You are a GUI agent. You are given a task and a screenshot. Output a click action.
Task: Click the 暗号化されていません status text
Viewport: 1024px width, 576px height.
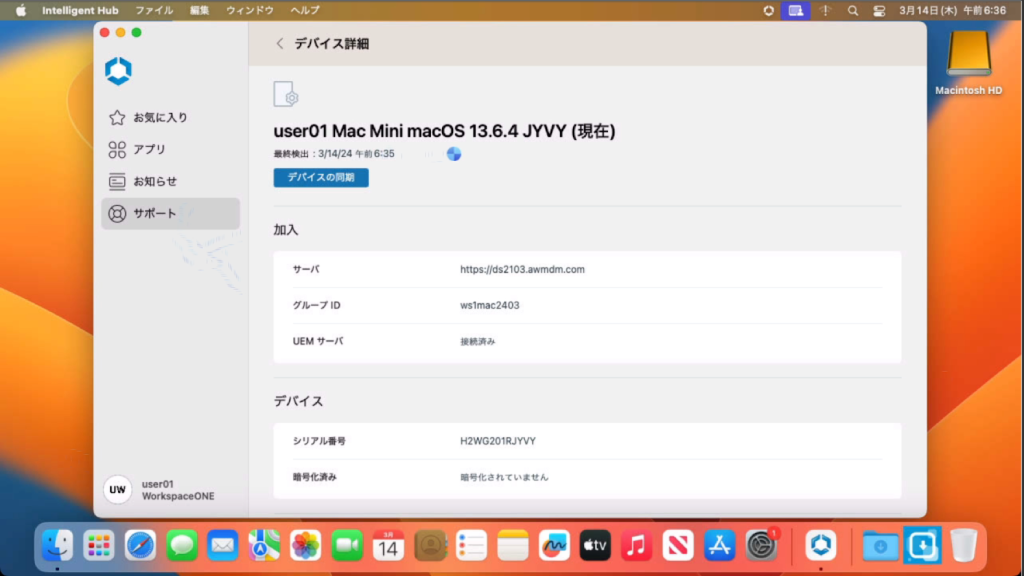tap(504, 477)
